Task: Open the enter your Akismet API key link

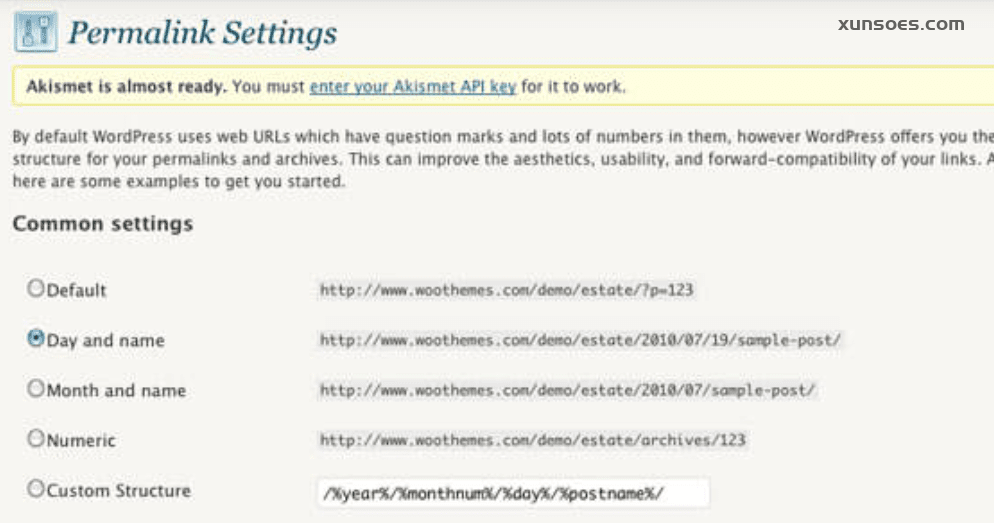Action: 413,87
